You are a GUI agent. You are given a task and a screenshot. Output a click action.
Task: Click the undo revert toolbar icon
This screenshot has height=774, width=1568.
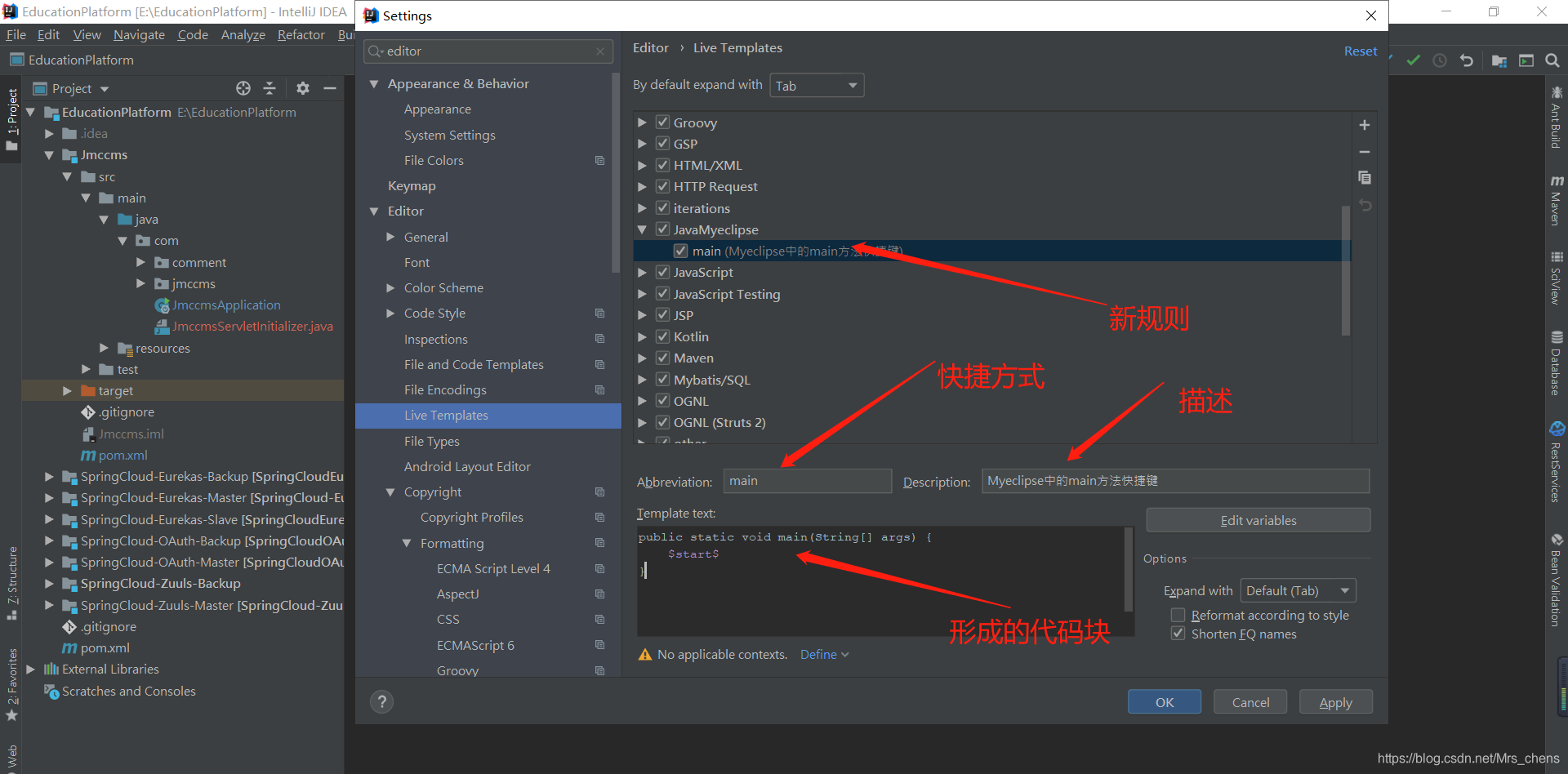pyautogui.click(x=1467, y=60)
